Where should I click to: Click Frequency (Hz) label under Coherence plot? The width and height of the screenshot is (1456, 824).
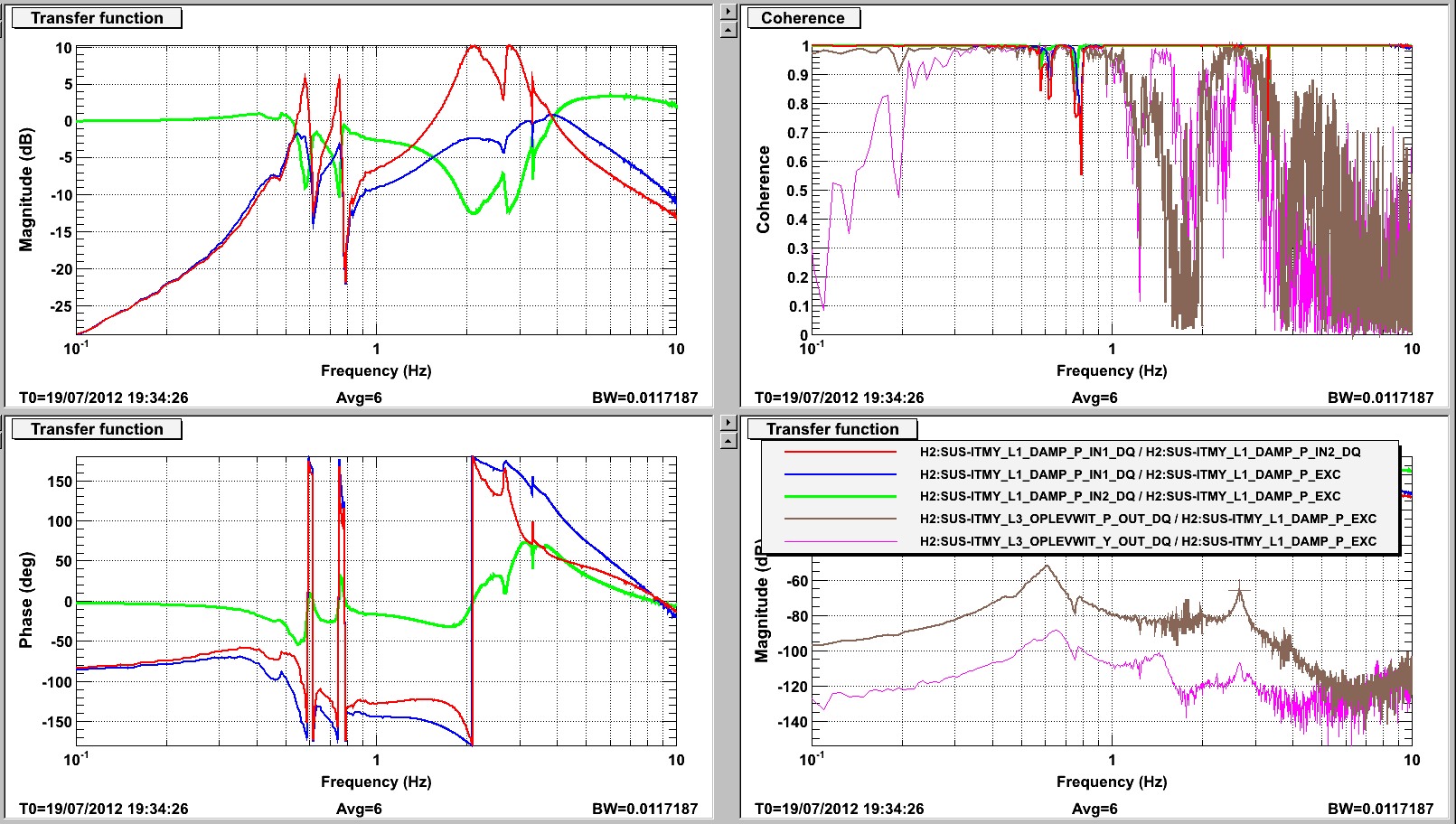(1112, 370)
